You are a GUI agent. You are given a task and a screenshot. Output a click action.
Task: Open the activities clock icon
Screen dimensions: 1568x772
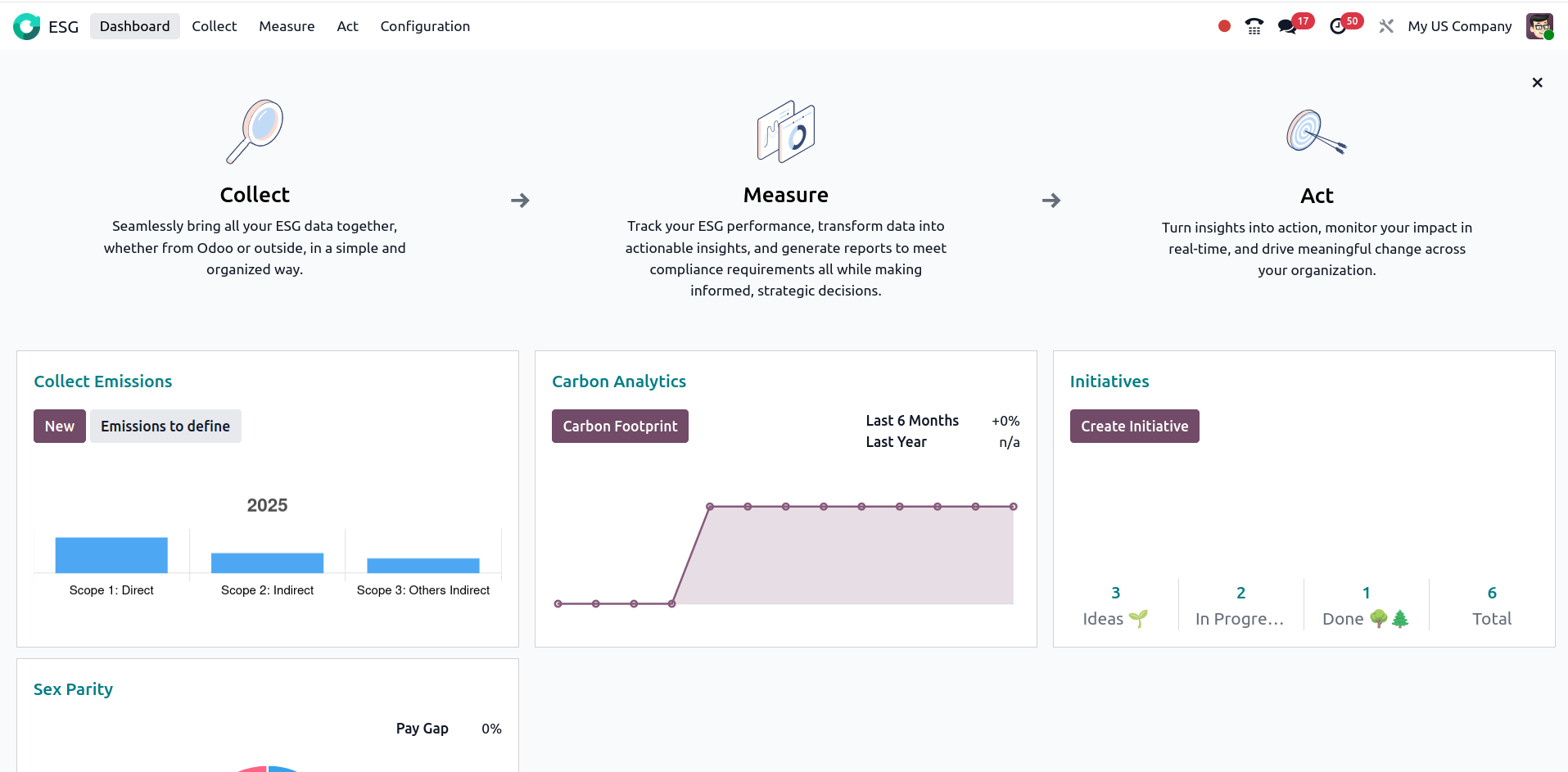[1338, 26]
